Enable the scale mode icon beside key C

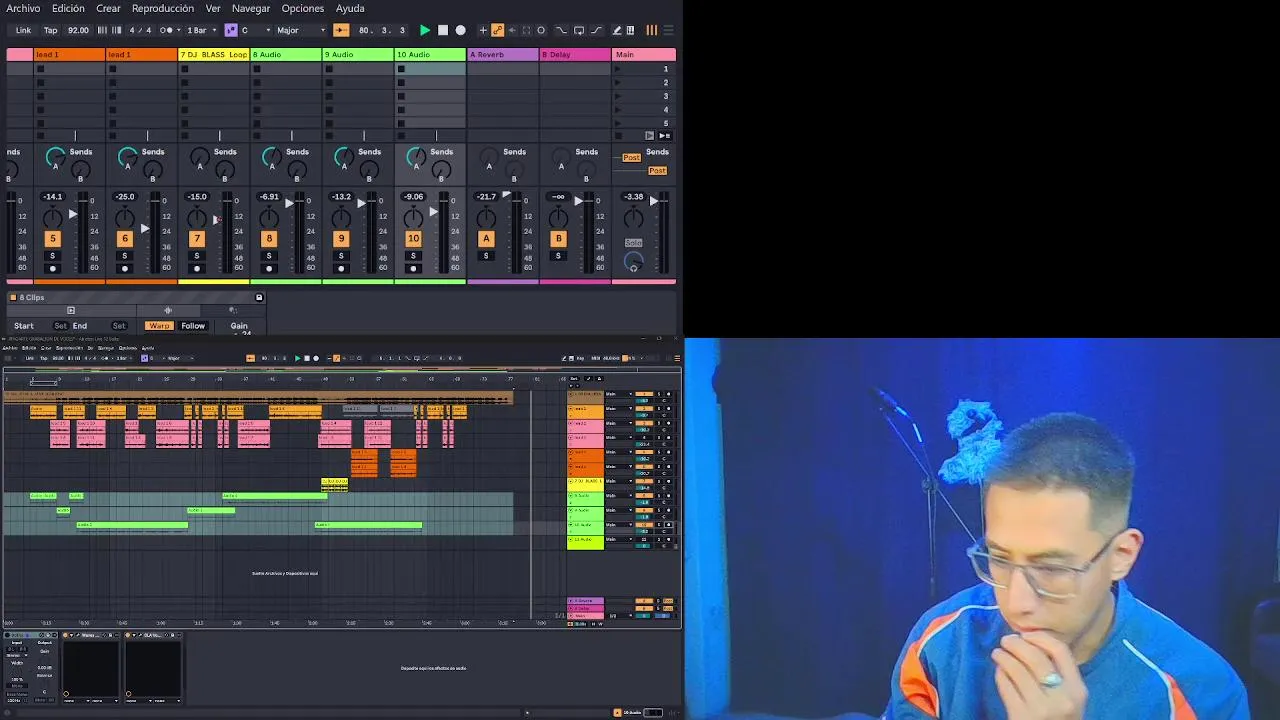click(231, 30)
